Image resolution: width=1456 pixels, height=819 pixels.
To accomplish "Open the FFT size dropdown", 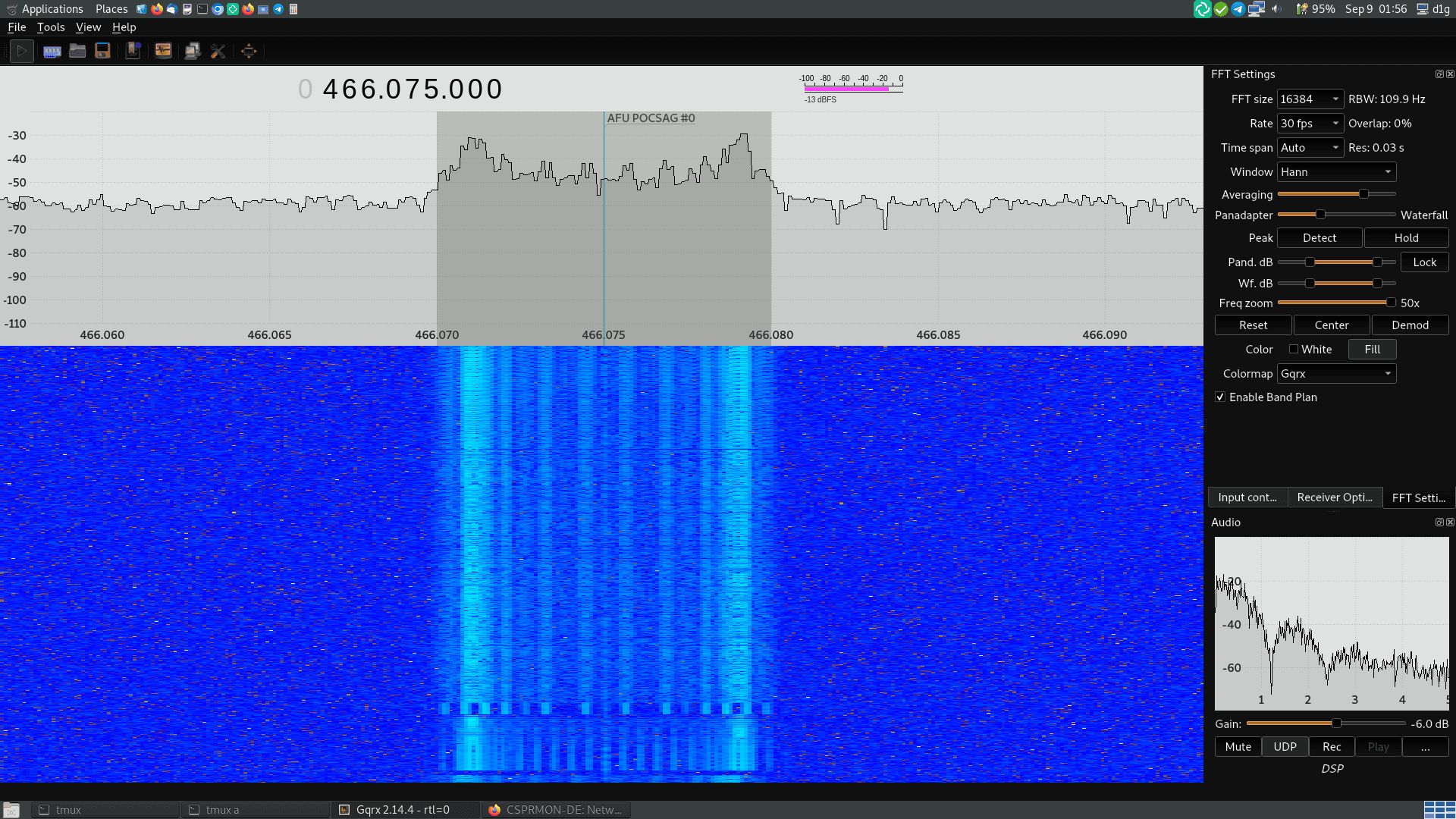I will (1310, 99).
